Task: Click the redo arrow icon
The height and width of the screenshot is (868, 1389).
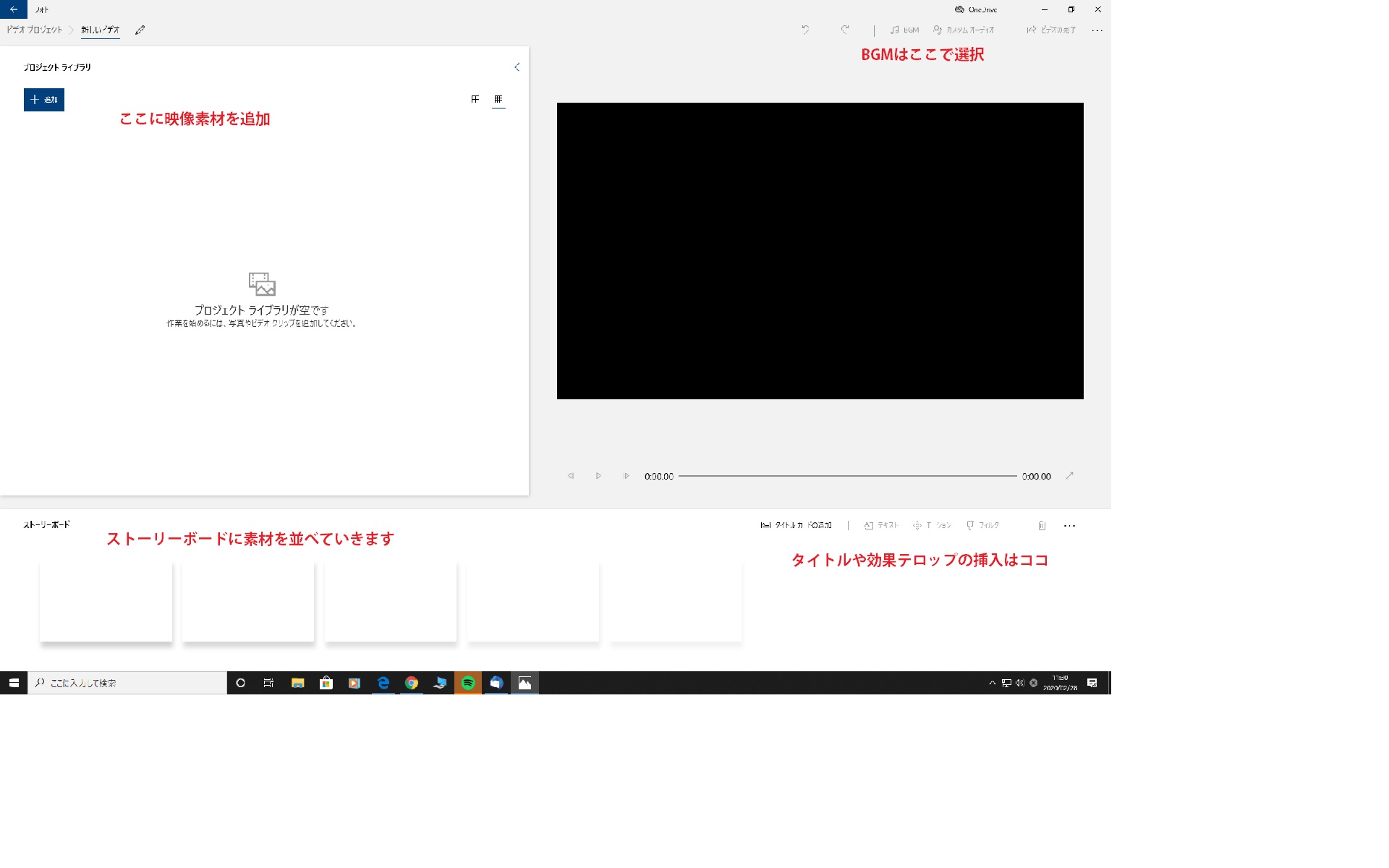Action: tap(844, 30)
